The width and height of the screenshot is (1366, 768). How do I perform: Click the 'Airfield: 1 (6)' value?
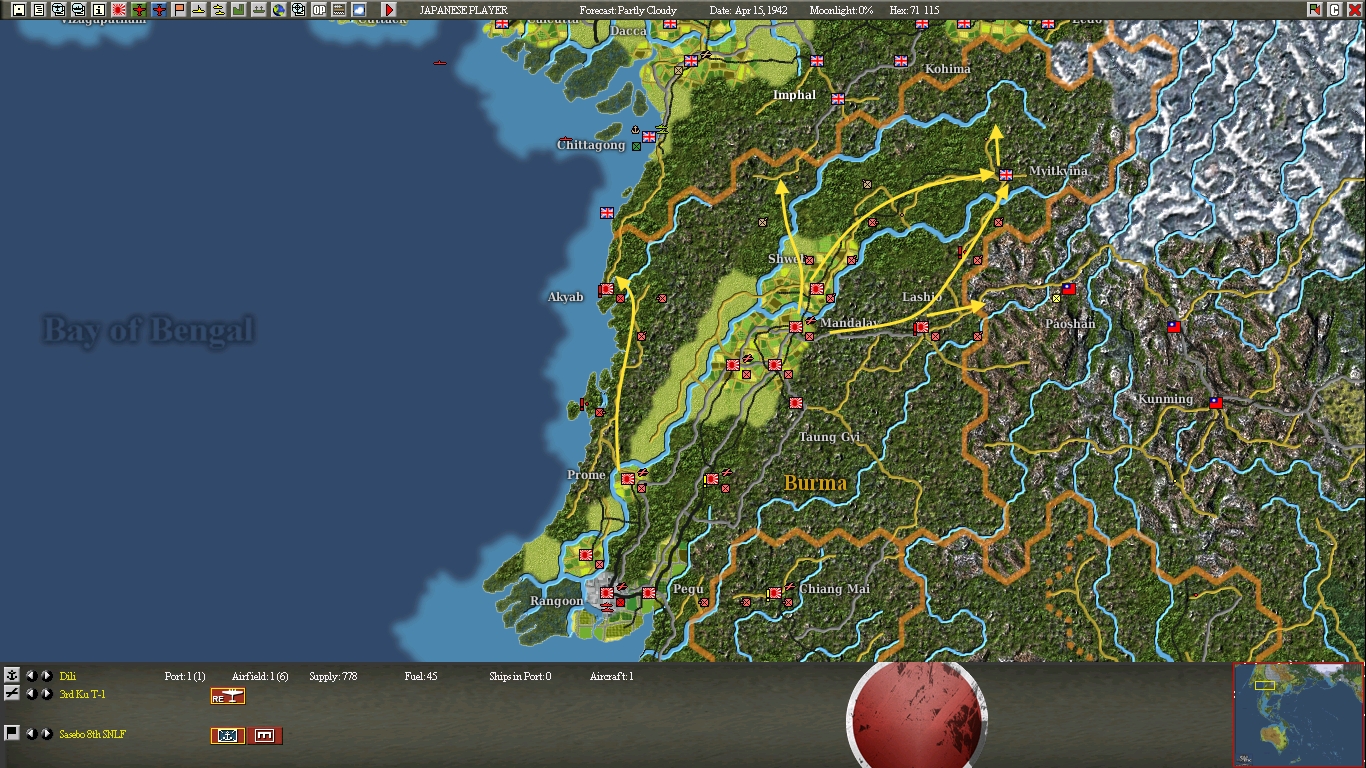(x=260, y=677)
